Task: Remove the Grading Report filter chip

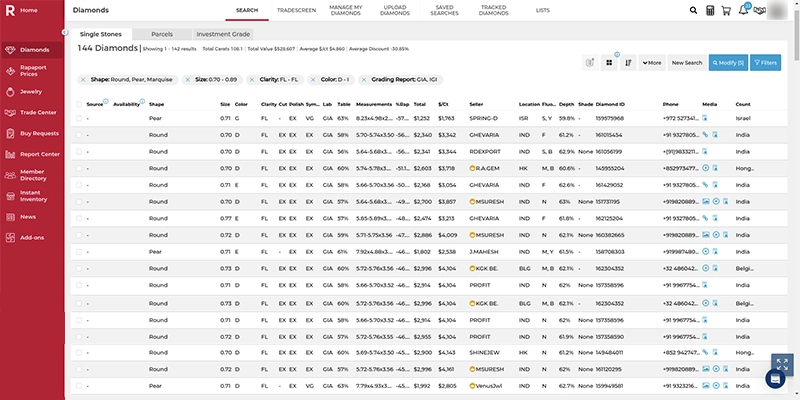Action: [x=364, y=80]
